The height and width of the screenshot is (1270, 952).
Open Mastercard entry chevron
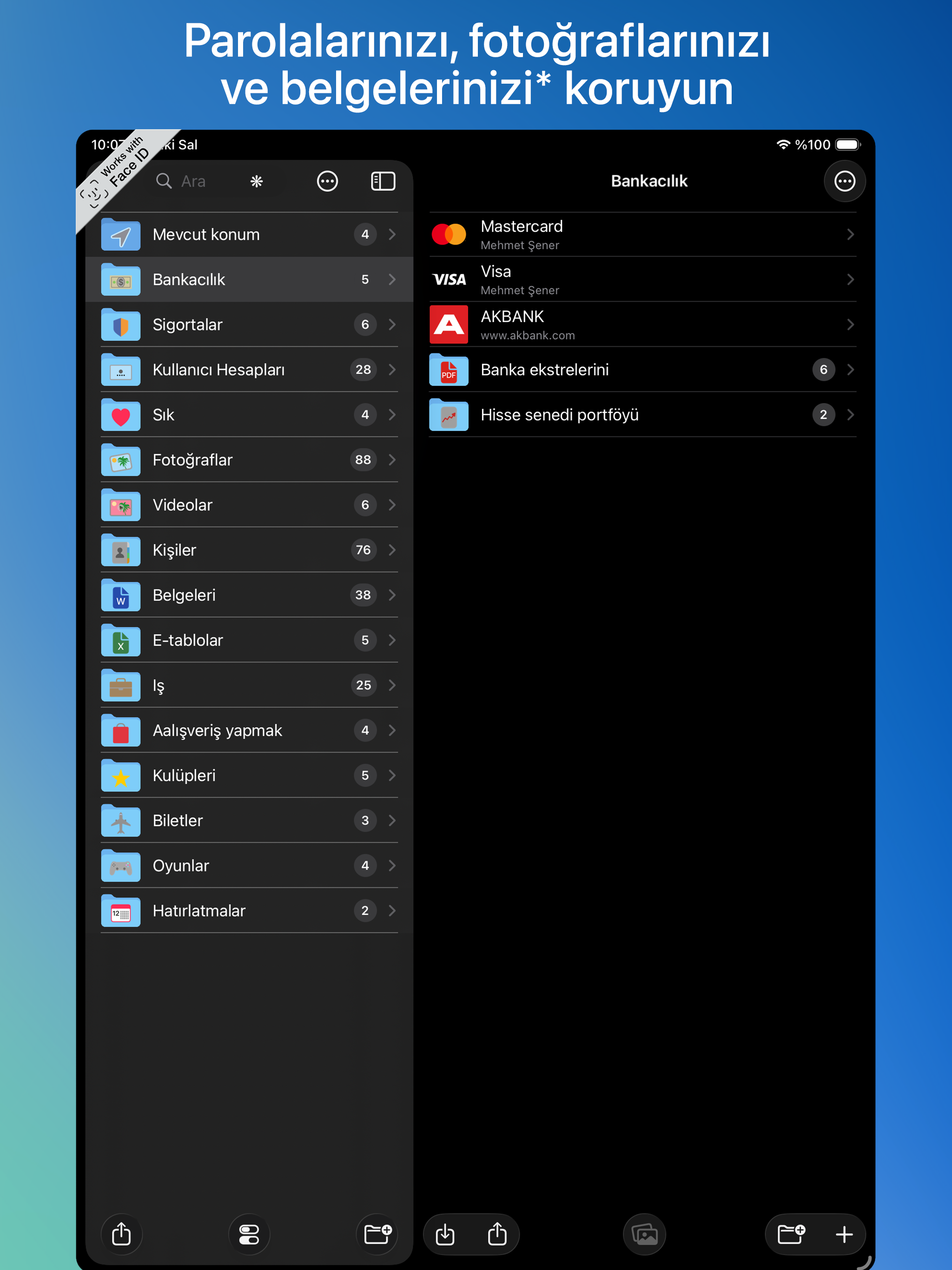point(850,234)
